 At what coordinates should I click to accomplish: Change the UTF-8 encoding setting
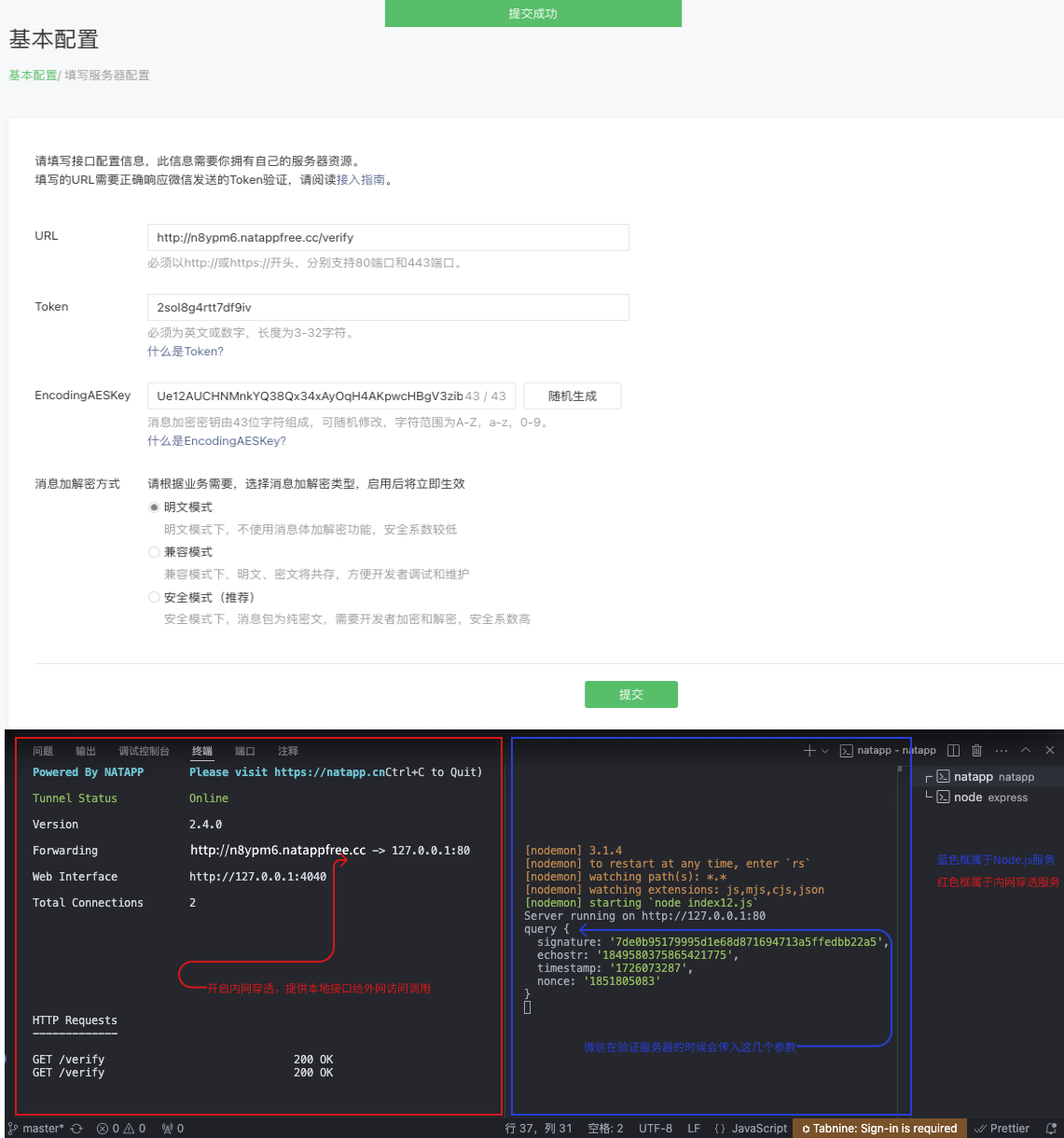tap(656, 1129)
